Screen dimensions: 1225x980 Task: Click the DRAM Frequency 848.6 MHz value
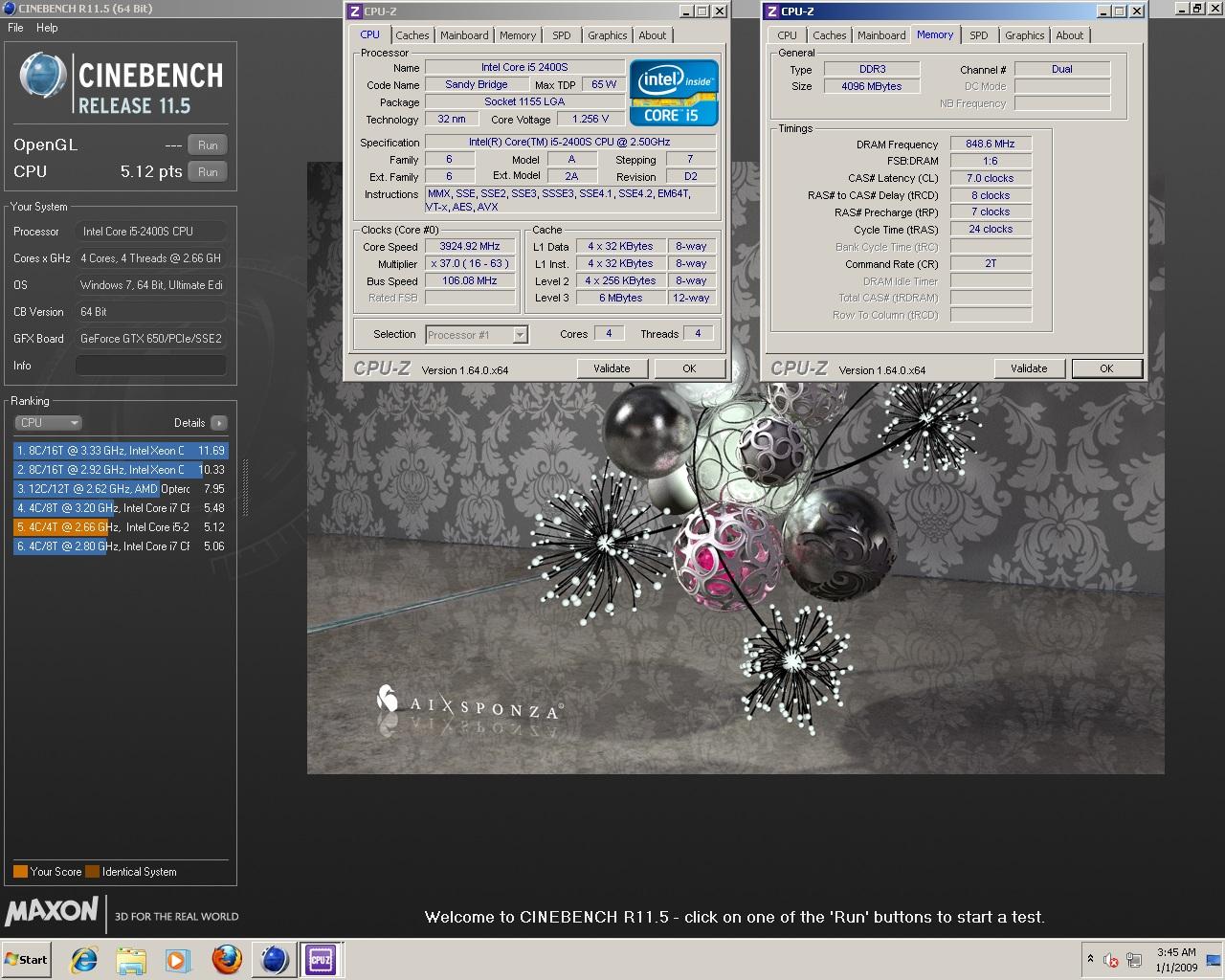coord(991,145)
